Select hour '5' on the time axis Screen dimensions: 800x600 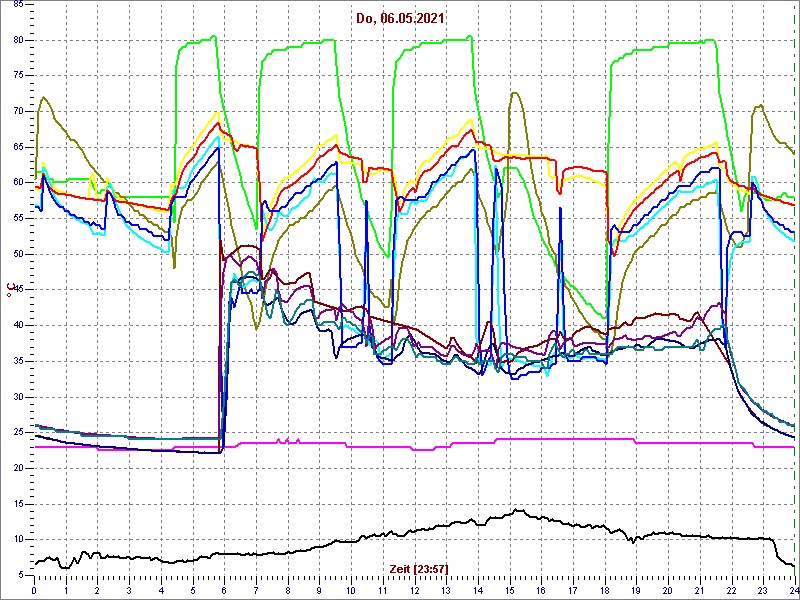192,591
